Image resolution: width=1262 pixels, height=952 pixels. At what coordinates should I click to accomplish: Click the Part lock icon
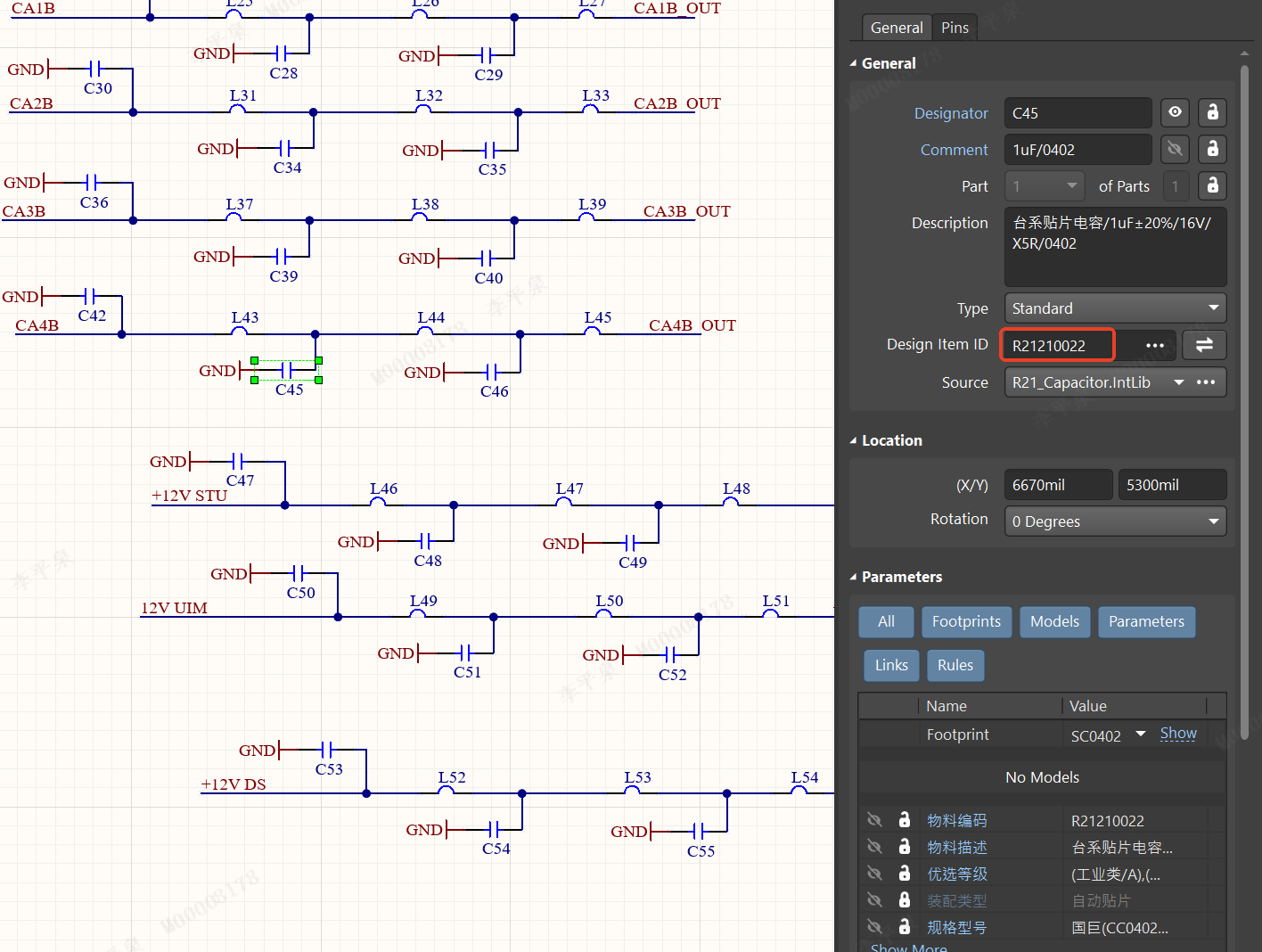click(1212, 185)
